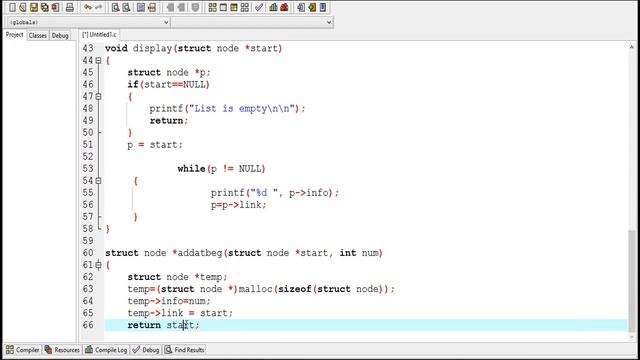This screenshot has width=640, height=360.
Task: Click the Toggle Bookmark toolbar icon
Action: coord(312,7)
